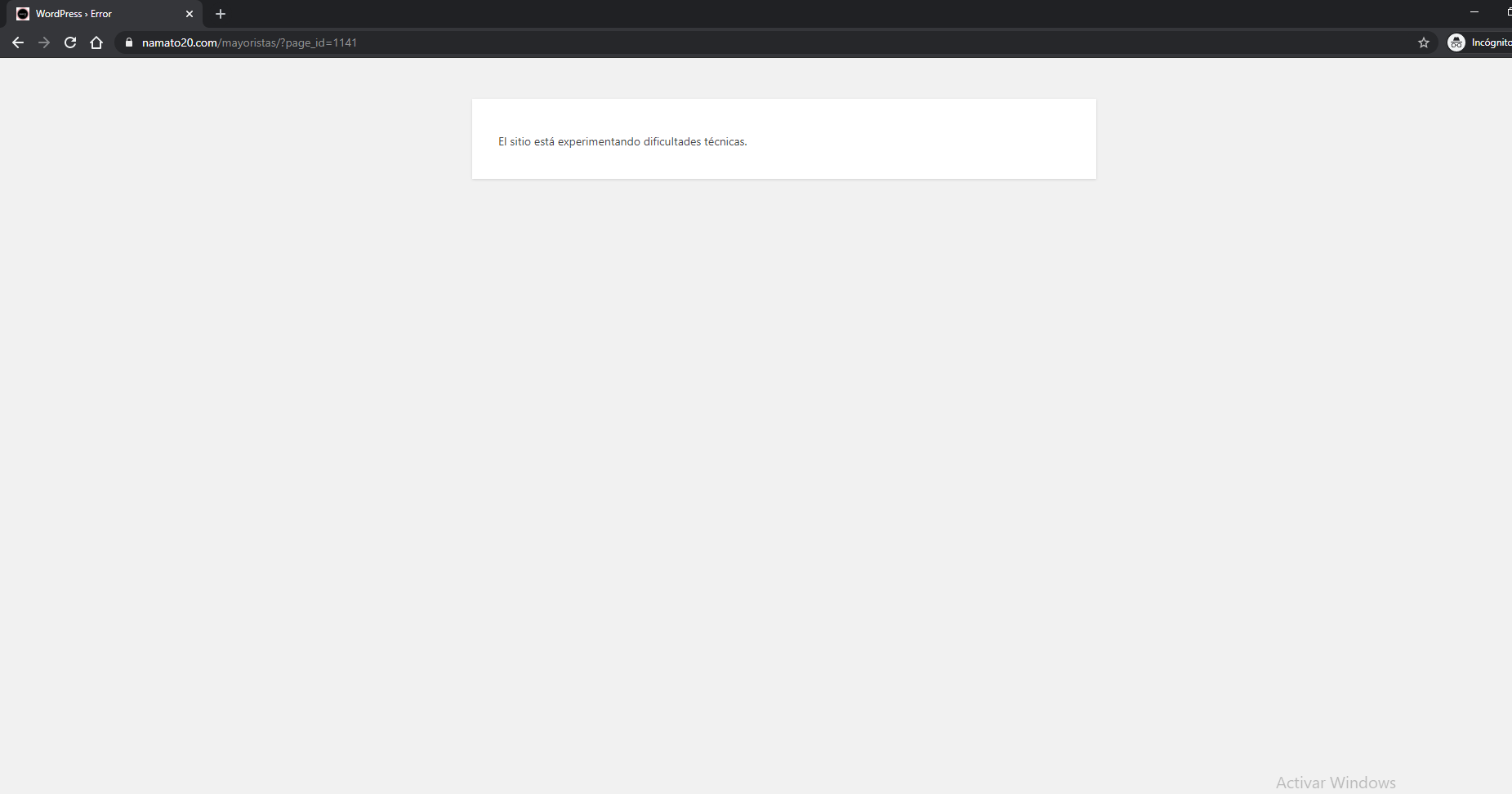View site security padlock information

point(129,42)
